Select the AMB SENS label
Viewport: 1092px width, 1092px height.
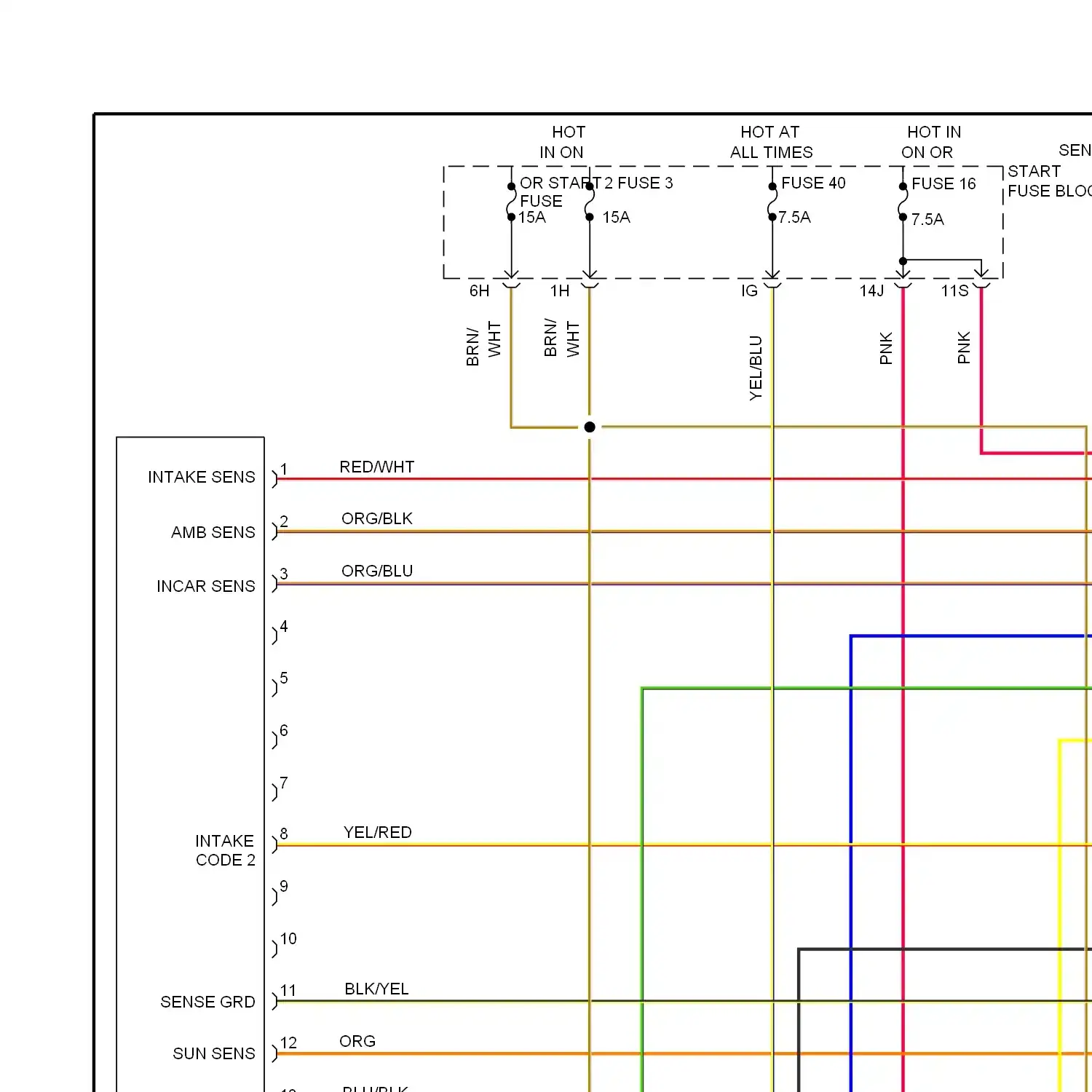pyautogui.click(x=213, y=532)
